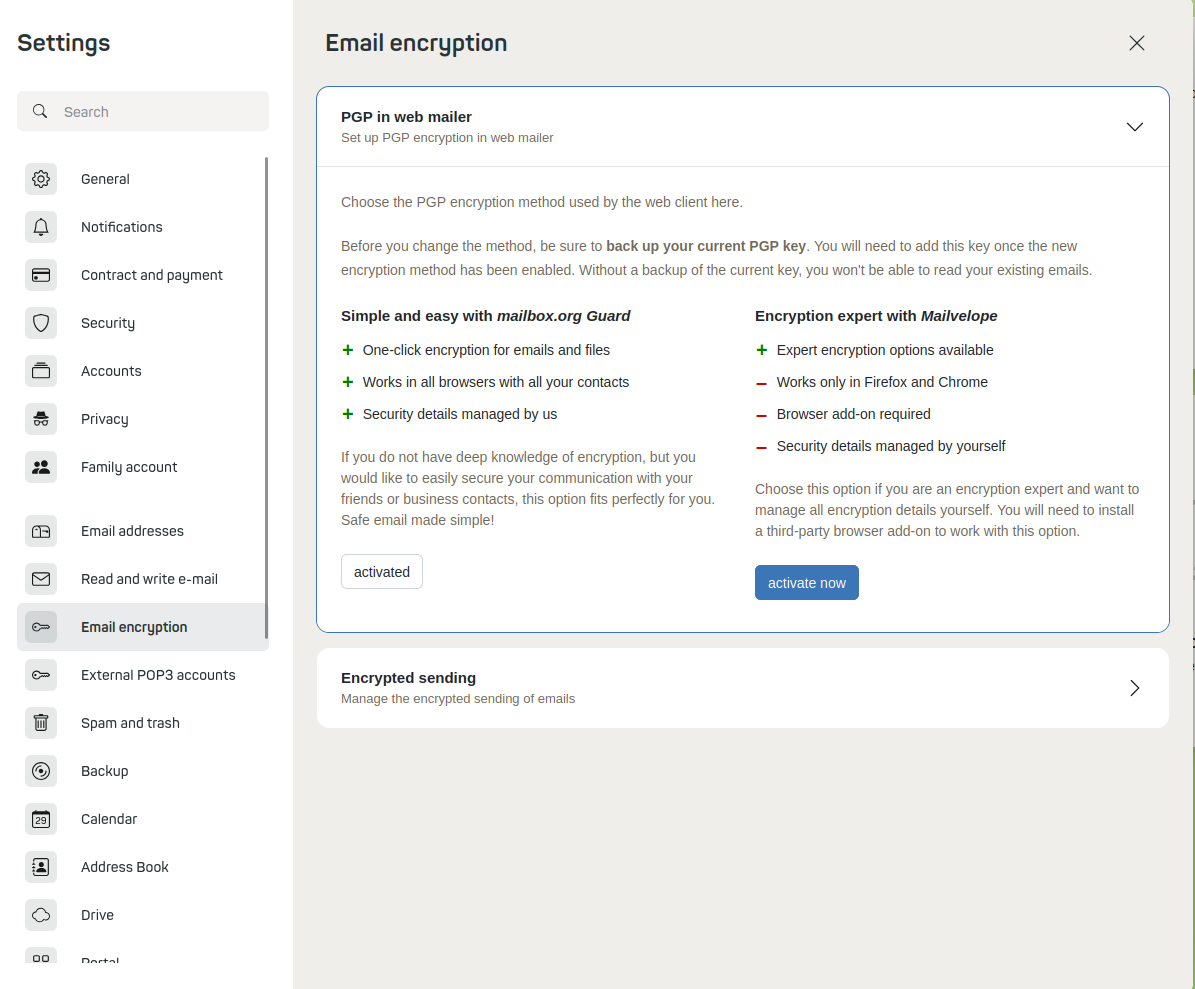Image resolution: width=1195 pixels, height=989 pixels.
Task: Click the External POP3 accounts key icon
Action: coord(41,675)
